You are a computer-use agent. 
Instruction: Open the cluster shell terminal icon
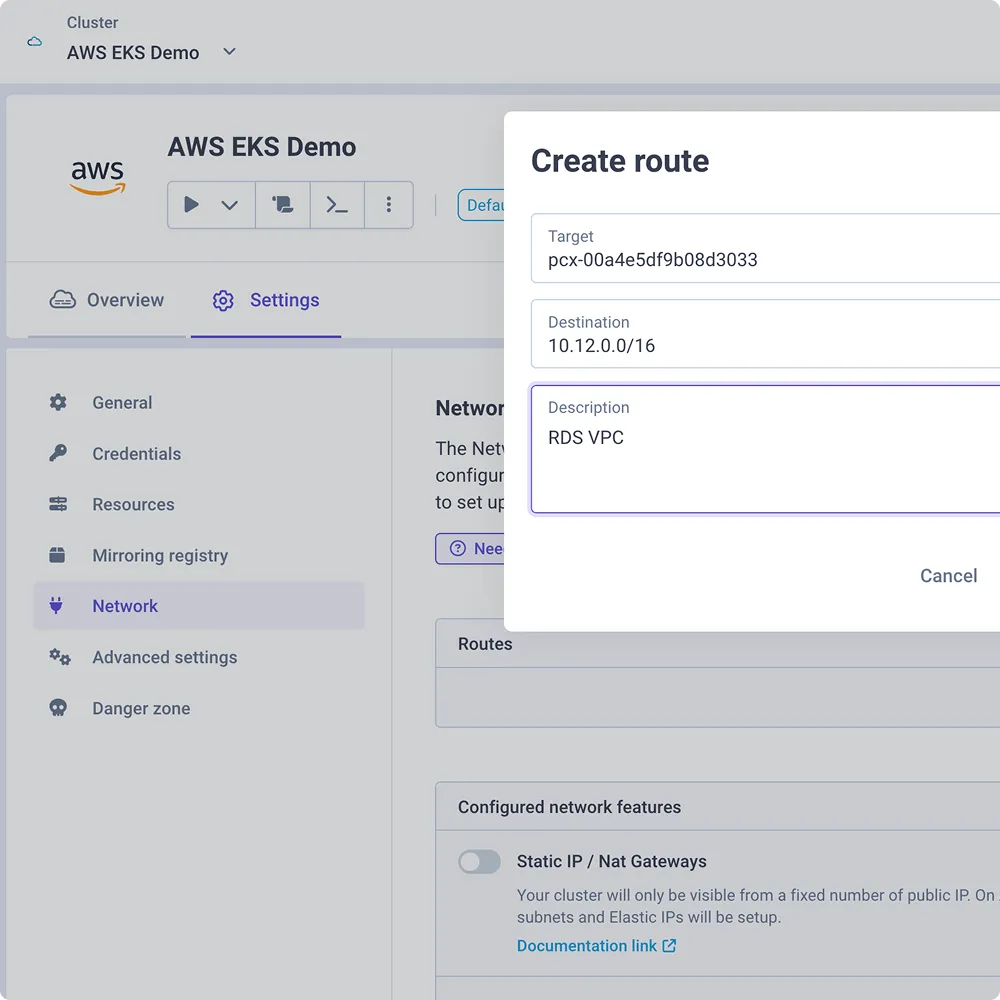(x=337, y=205)
